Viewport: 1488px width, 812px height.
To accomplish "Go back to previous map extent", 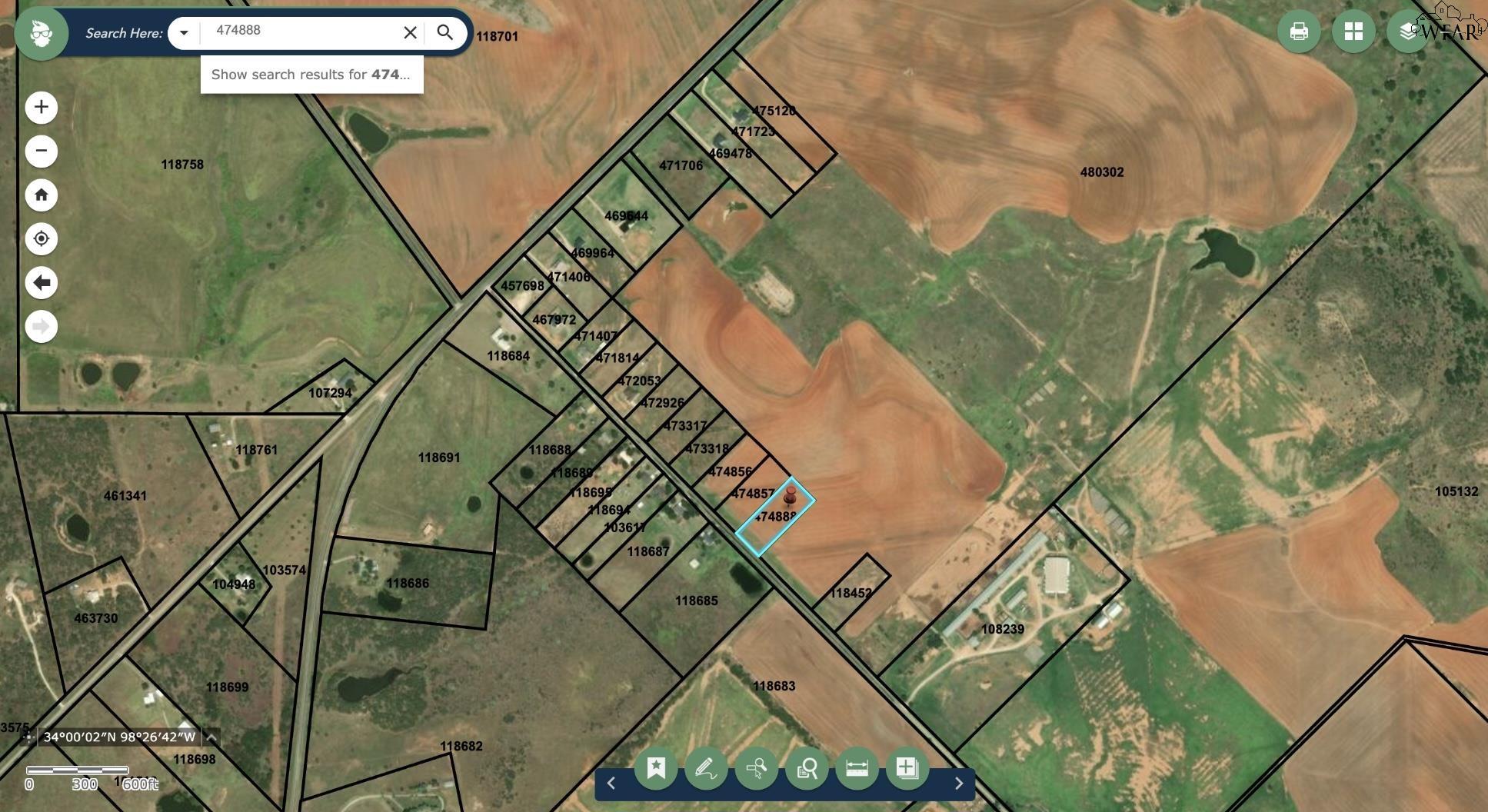I will (42, 282).
